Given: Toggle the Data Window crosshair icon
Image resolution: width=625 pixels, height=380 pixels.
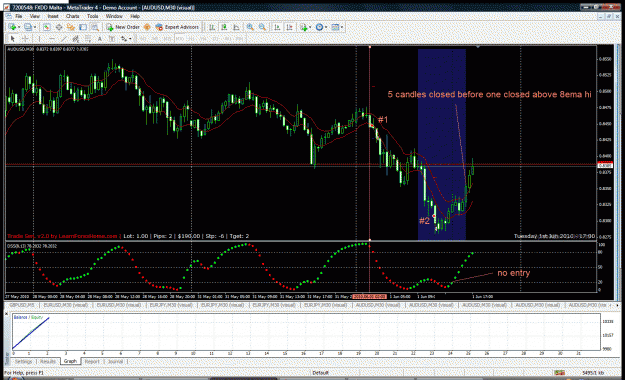Looking at the screenshot, I should (59, 27).
